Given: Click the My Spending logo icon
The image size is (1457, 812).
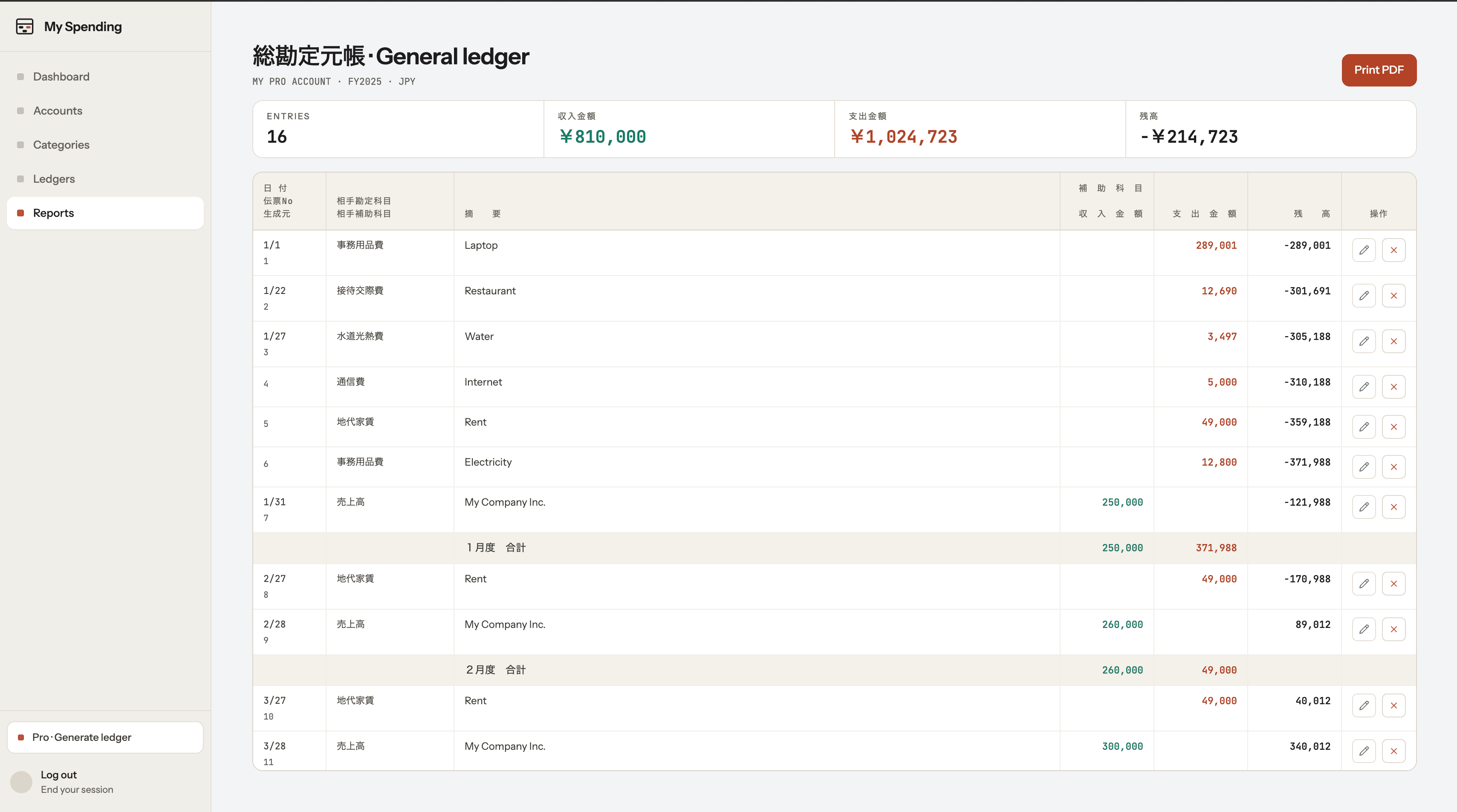Looking at the screenshot, I should (24, 26).
